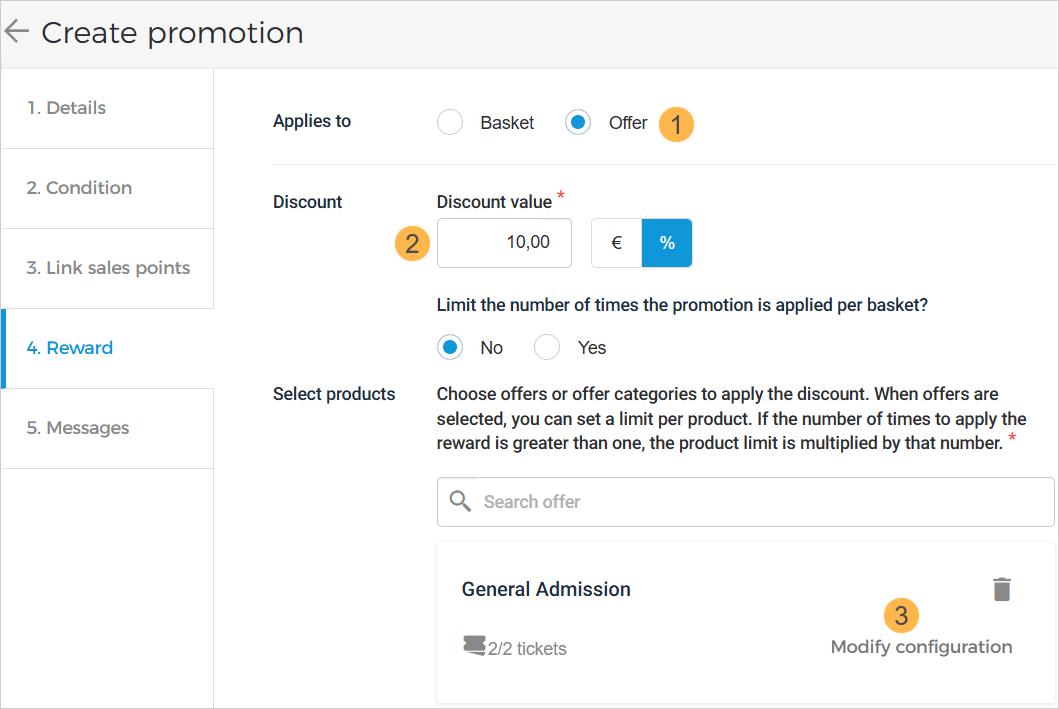Select the Offer radio option

[578, 123]
